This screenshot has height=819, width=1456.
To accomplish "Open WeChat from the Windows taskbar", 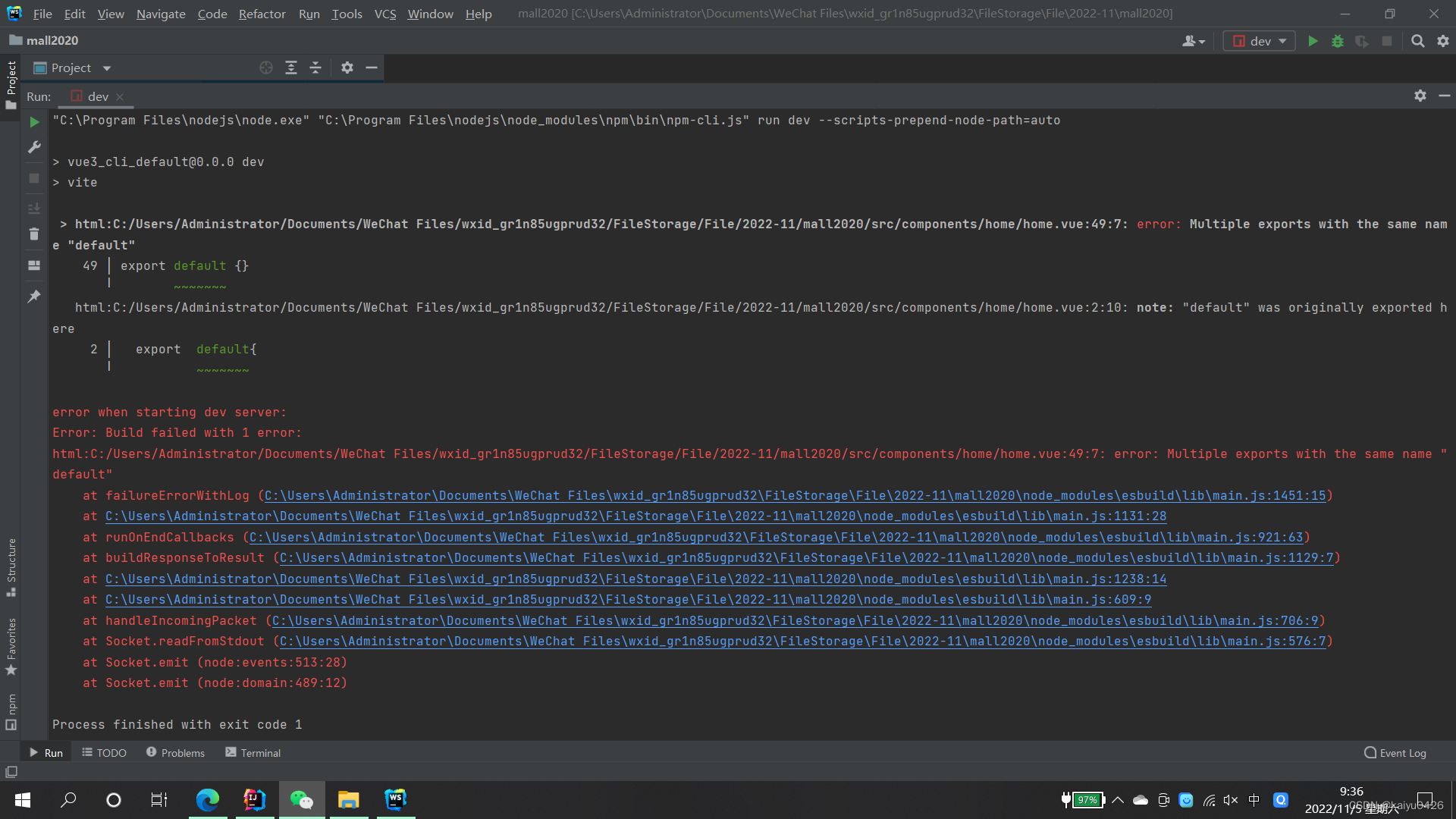I will pos(301,799).
